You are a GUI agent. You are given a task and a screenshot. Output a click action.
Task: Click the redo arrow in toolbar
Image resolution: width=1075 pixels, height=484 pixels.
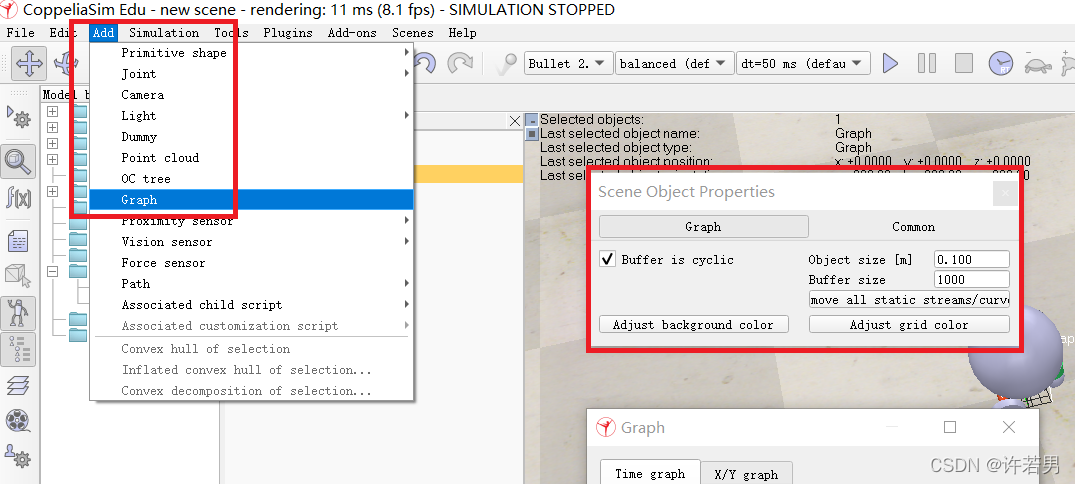tap(460, 64)
